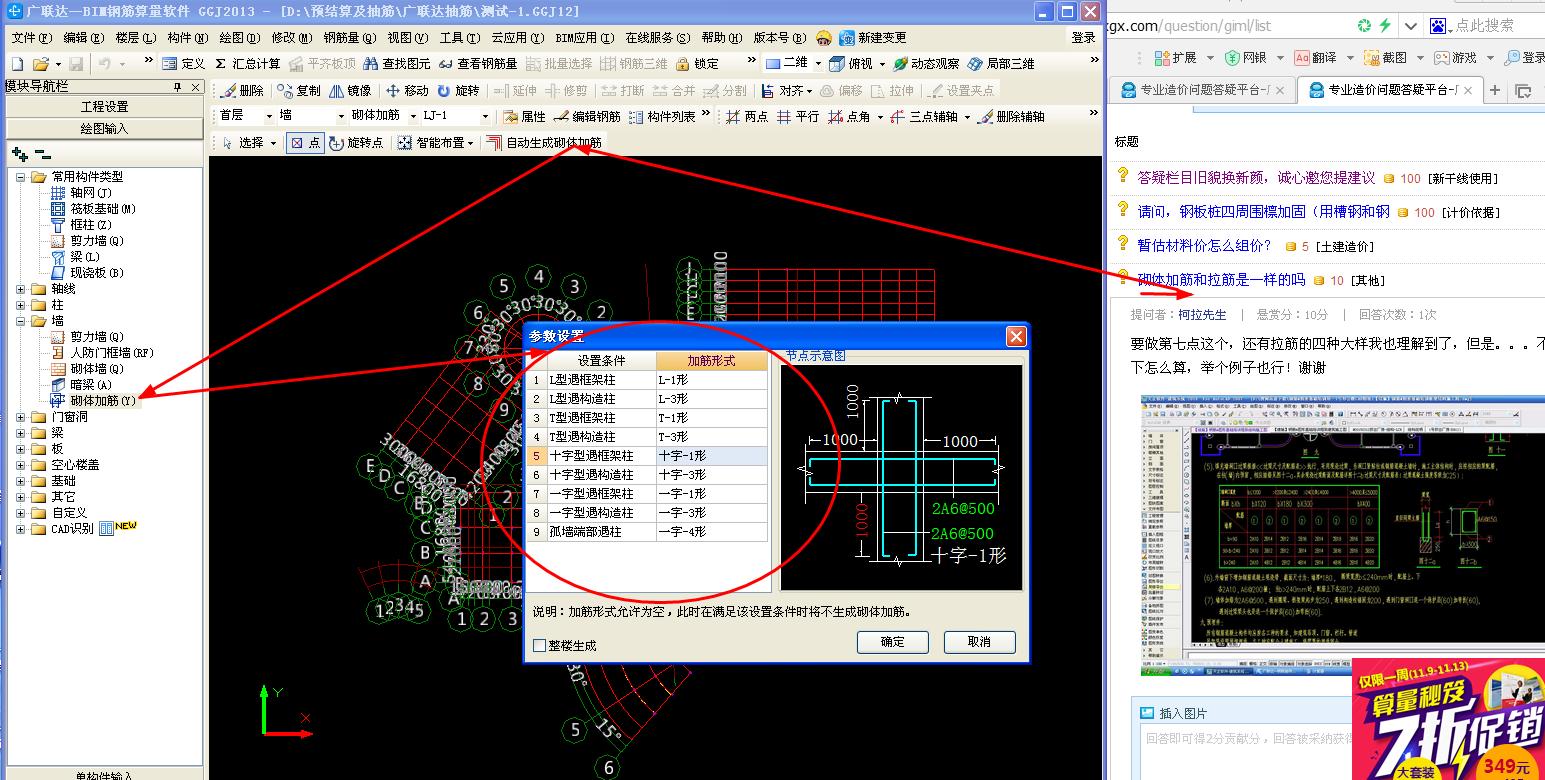Start 动态观察 dynamic observation tool

pos(925,63)
